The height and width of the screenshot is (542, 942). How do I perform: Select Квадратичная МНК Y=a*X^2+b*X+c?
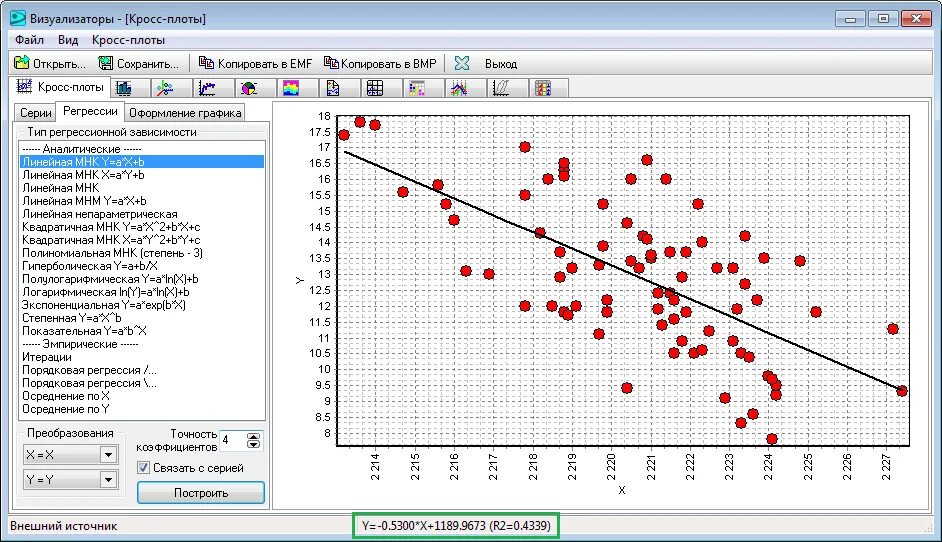(x=142, y=227)
